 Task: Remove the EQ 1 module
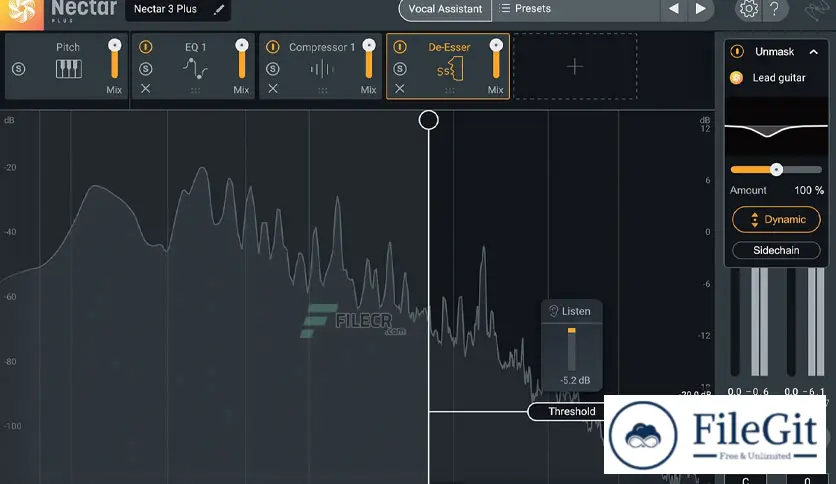pos(146,88)
